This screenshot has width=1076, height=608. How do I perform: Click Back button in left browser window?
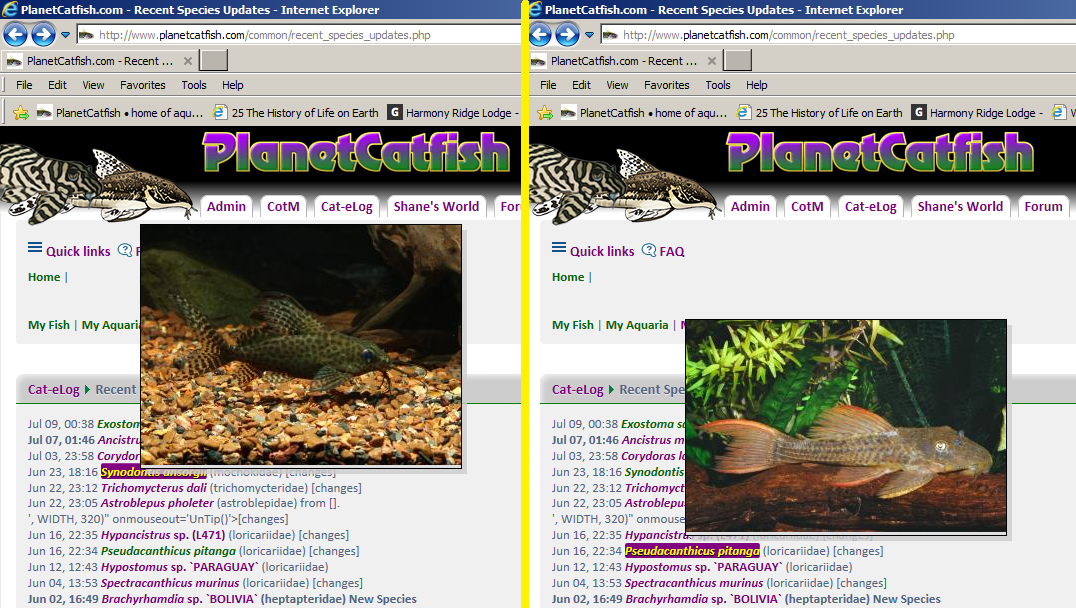pos(15,34)
